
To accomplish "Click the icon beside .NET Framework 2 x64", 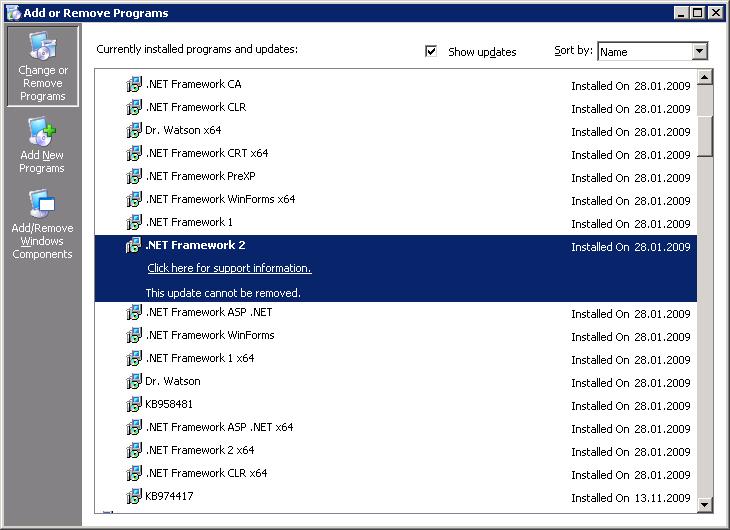I will [x=134, y=450].
